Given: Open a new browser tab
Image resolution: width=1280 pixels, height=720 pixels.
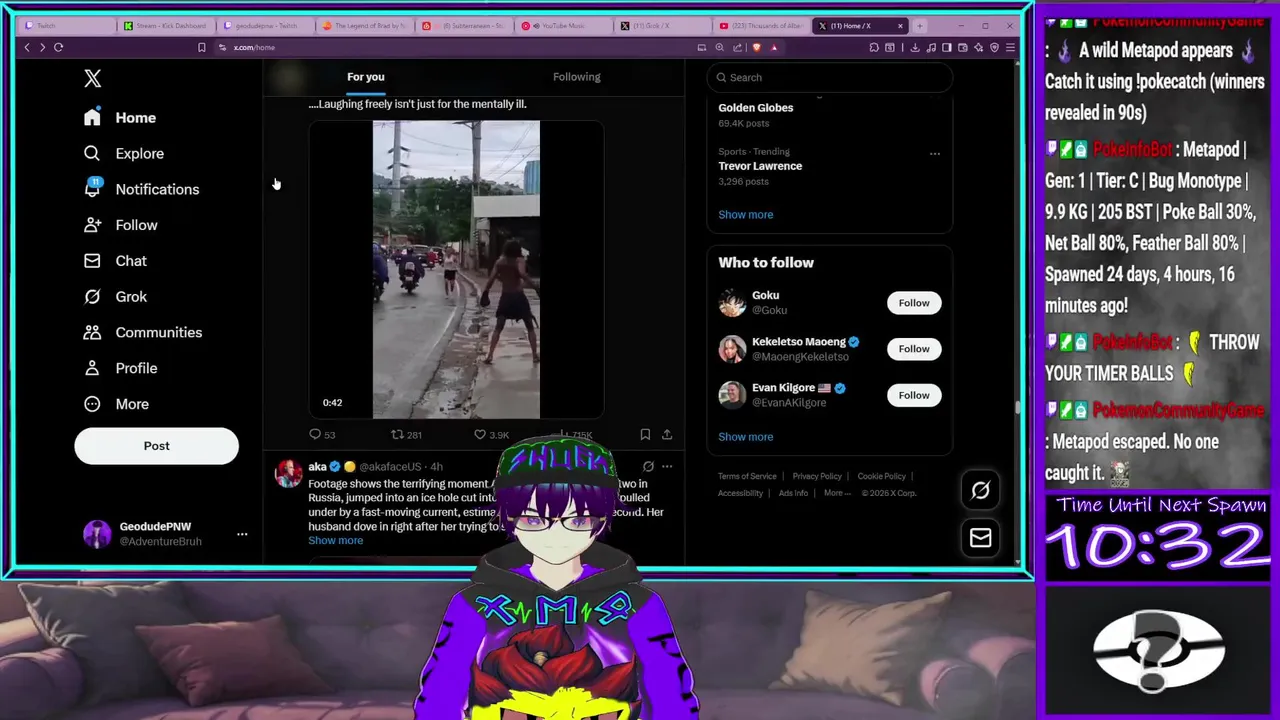Looking at the screenshot, I should tap(920, 25).
